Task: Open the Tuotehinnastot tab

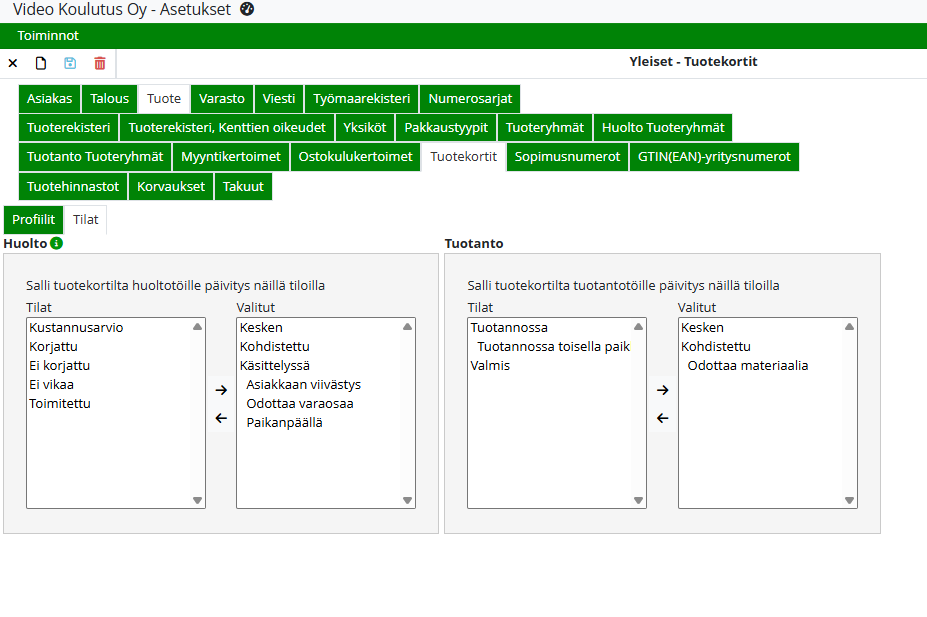Action: point(73,187)
